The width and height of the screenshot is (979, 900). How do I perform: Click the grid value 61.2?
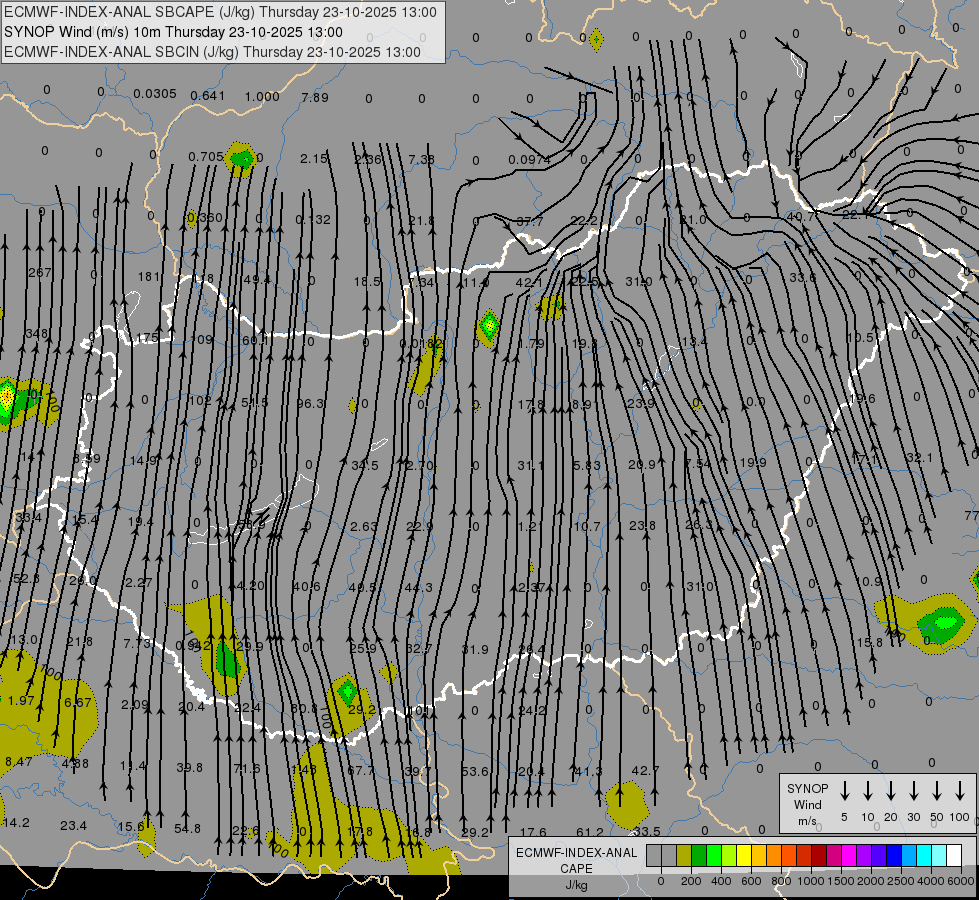click(590, 832)
